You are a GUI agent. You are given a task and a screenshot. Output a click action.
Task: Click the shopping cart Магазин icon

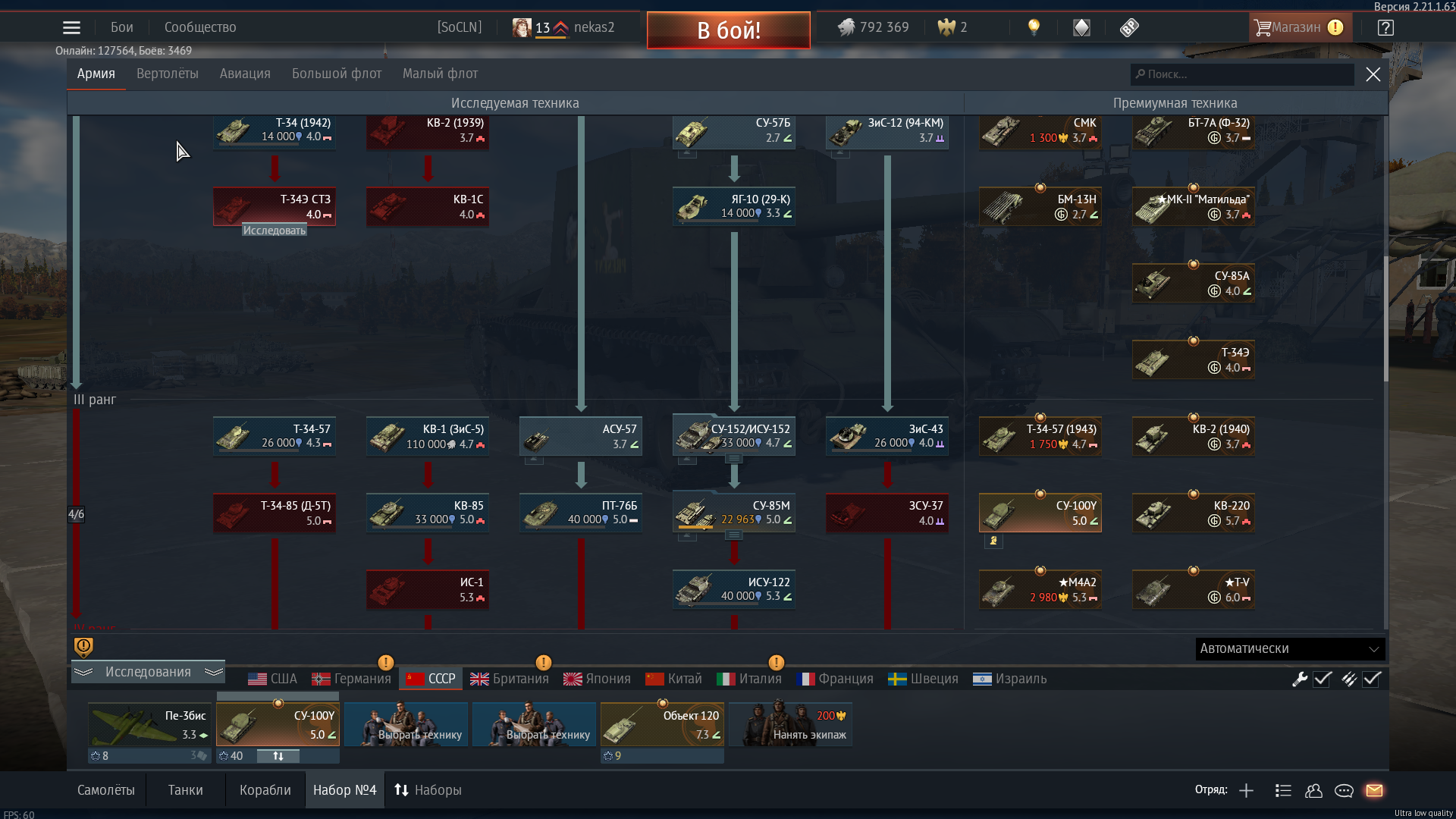click(1263, 27)
